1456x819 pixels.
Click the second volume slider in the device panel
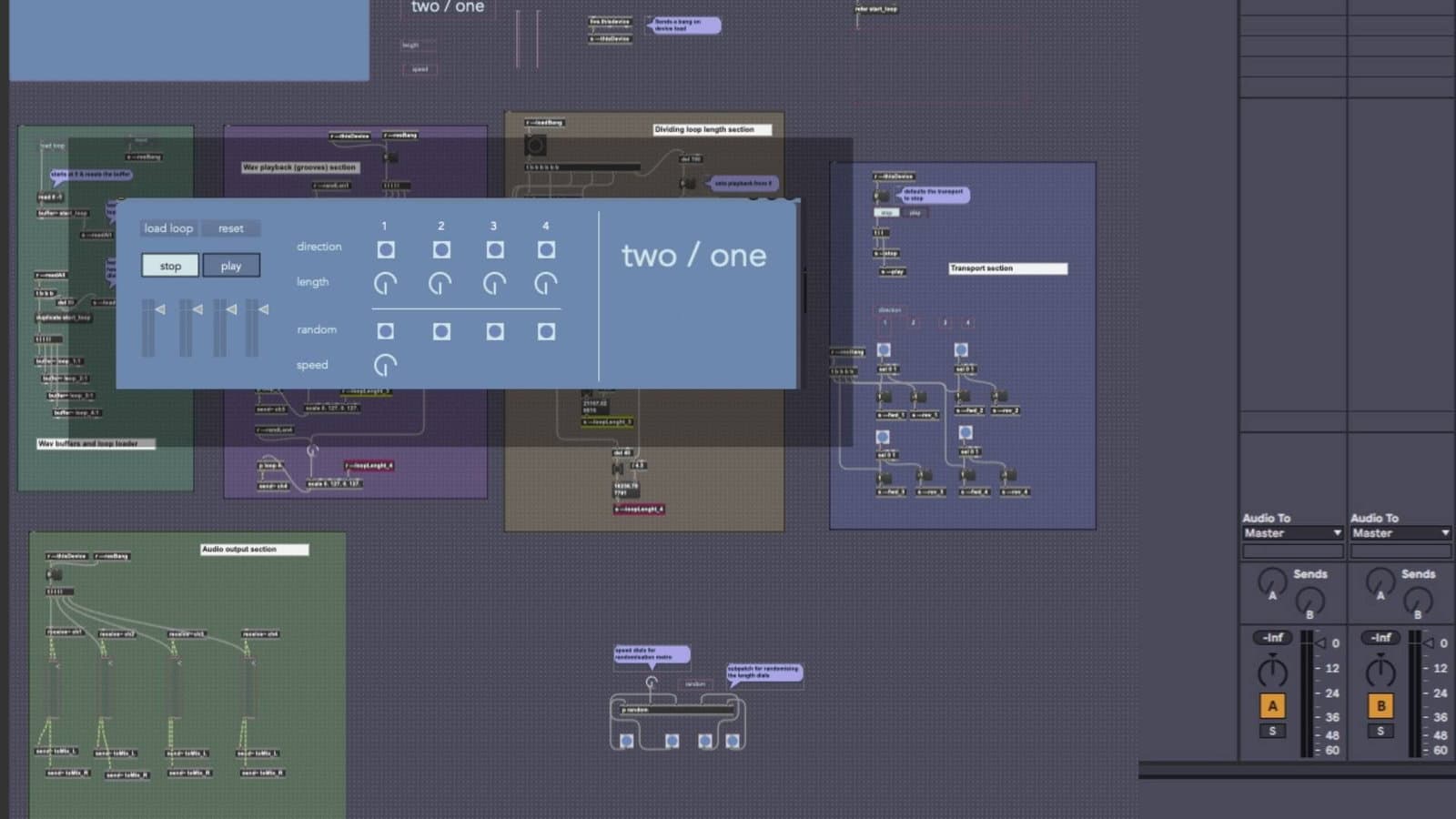[x=187, y=328]
